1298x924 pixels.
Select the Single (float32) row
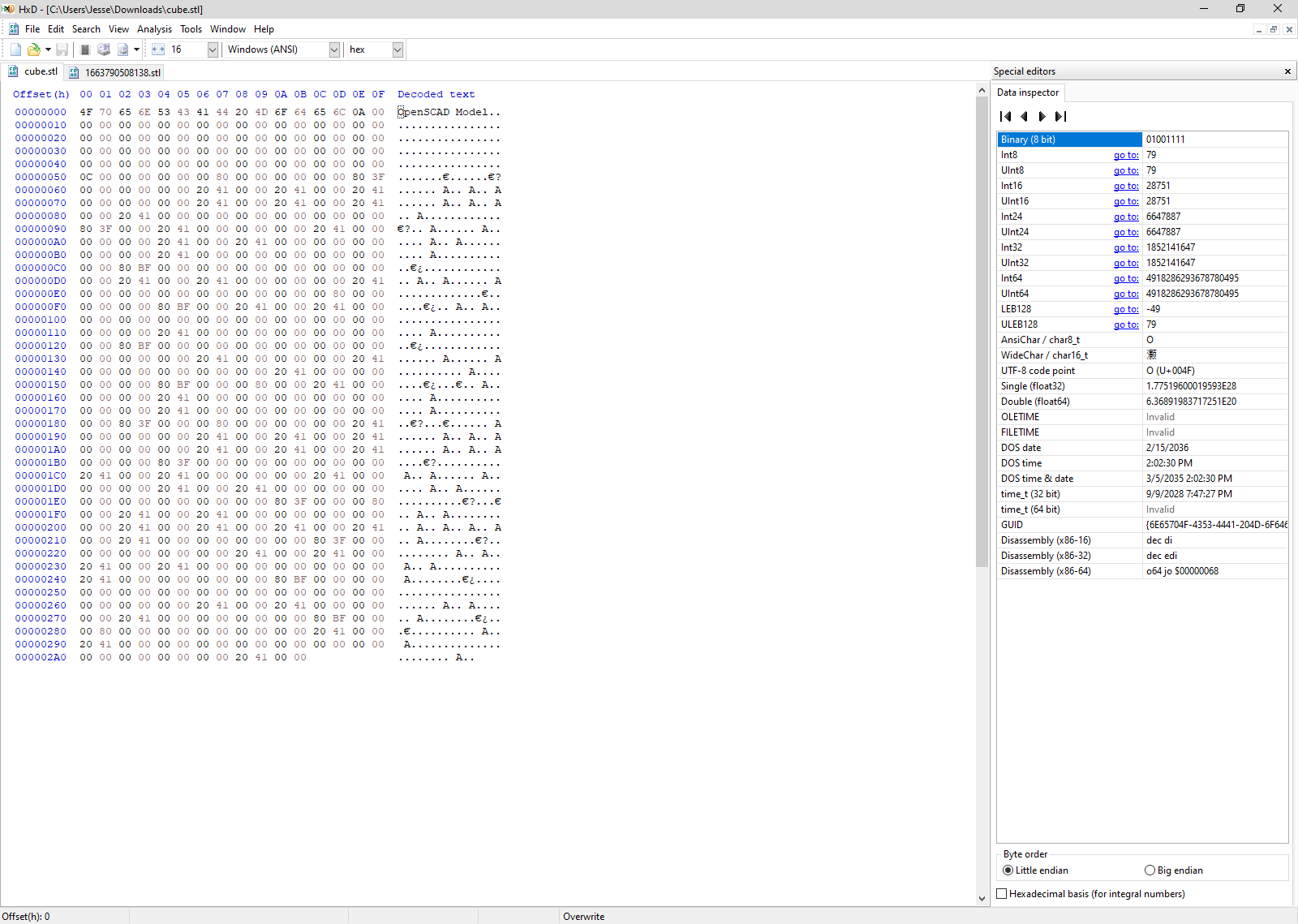click(1142, 386)
